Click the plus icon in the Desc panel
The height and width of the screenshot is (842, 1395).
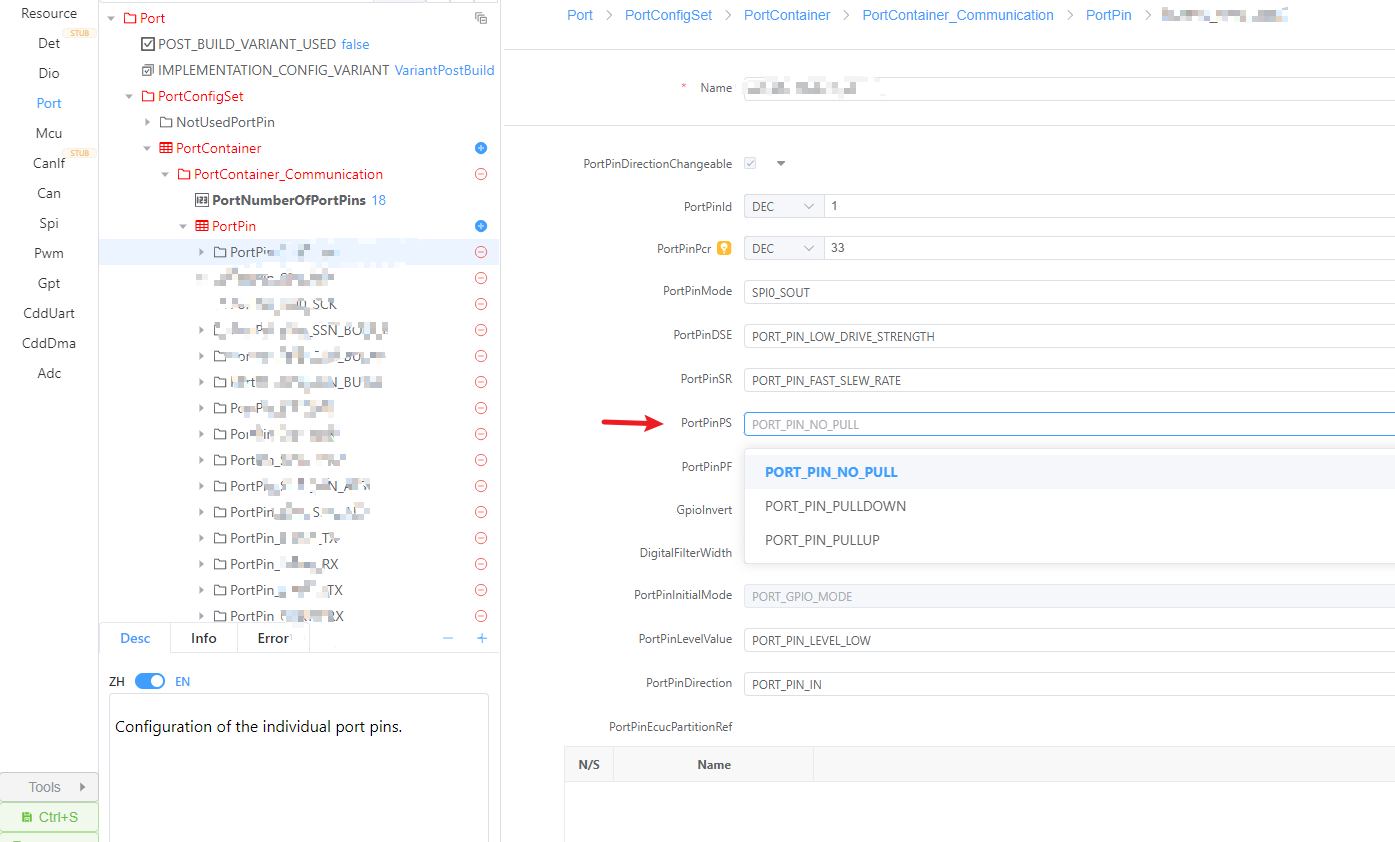[481, 638]
